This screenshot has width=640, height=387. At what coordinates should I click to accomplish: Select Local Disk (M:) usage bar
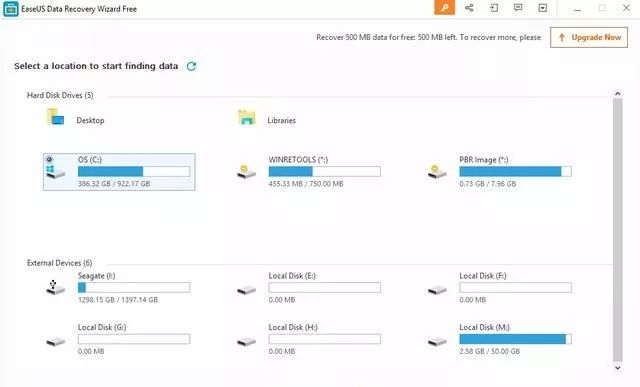point(516,339)
